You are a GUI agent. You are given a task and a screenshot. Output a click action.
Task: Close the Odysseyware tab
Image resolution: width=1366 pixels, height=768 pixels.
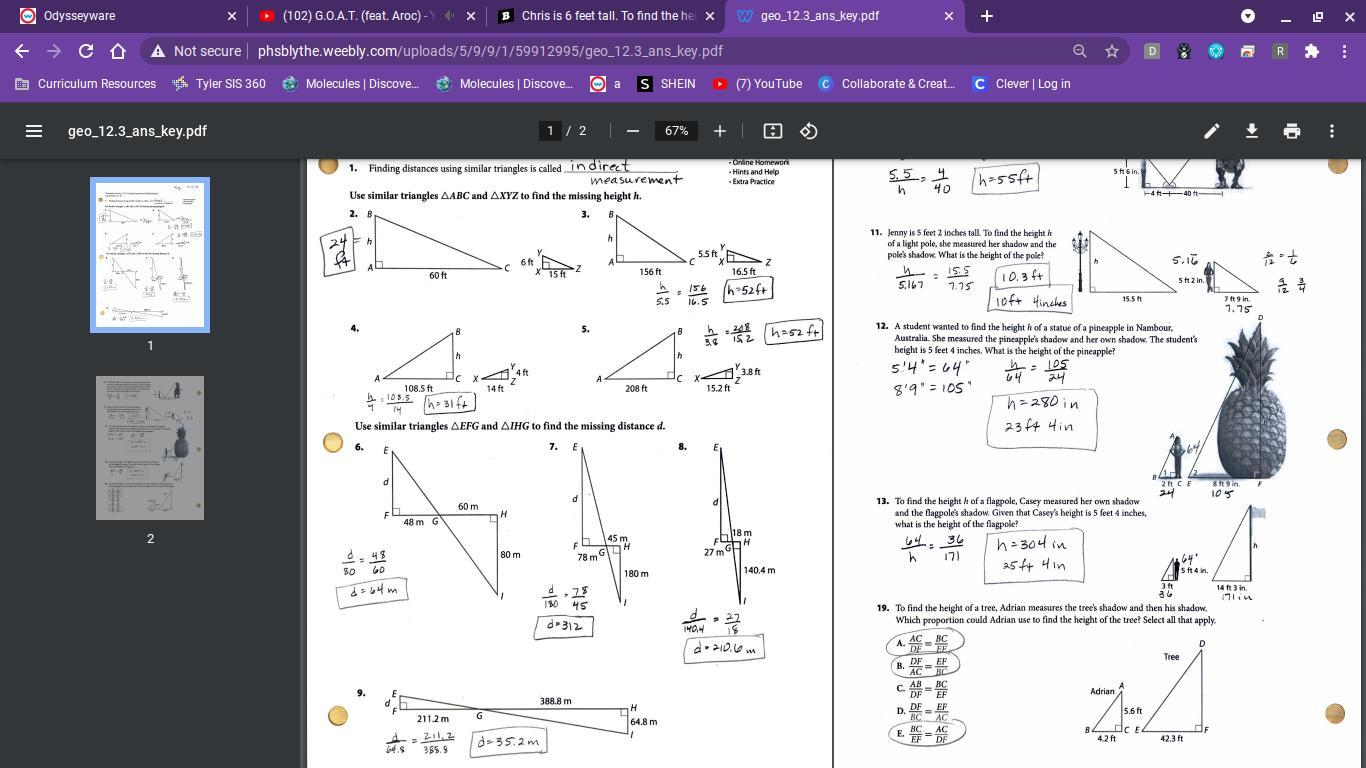[232, 16]
